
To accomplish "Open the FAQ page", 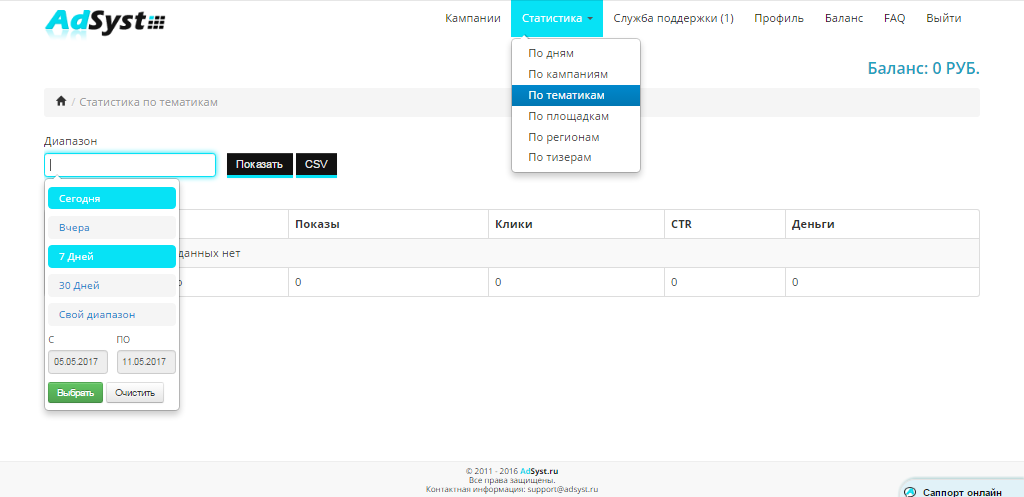I will click(x=894, y=18).
